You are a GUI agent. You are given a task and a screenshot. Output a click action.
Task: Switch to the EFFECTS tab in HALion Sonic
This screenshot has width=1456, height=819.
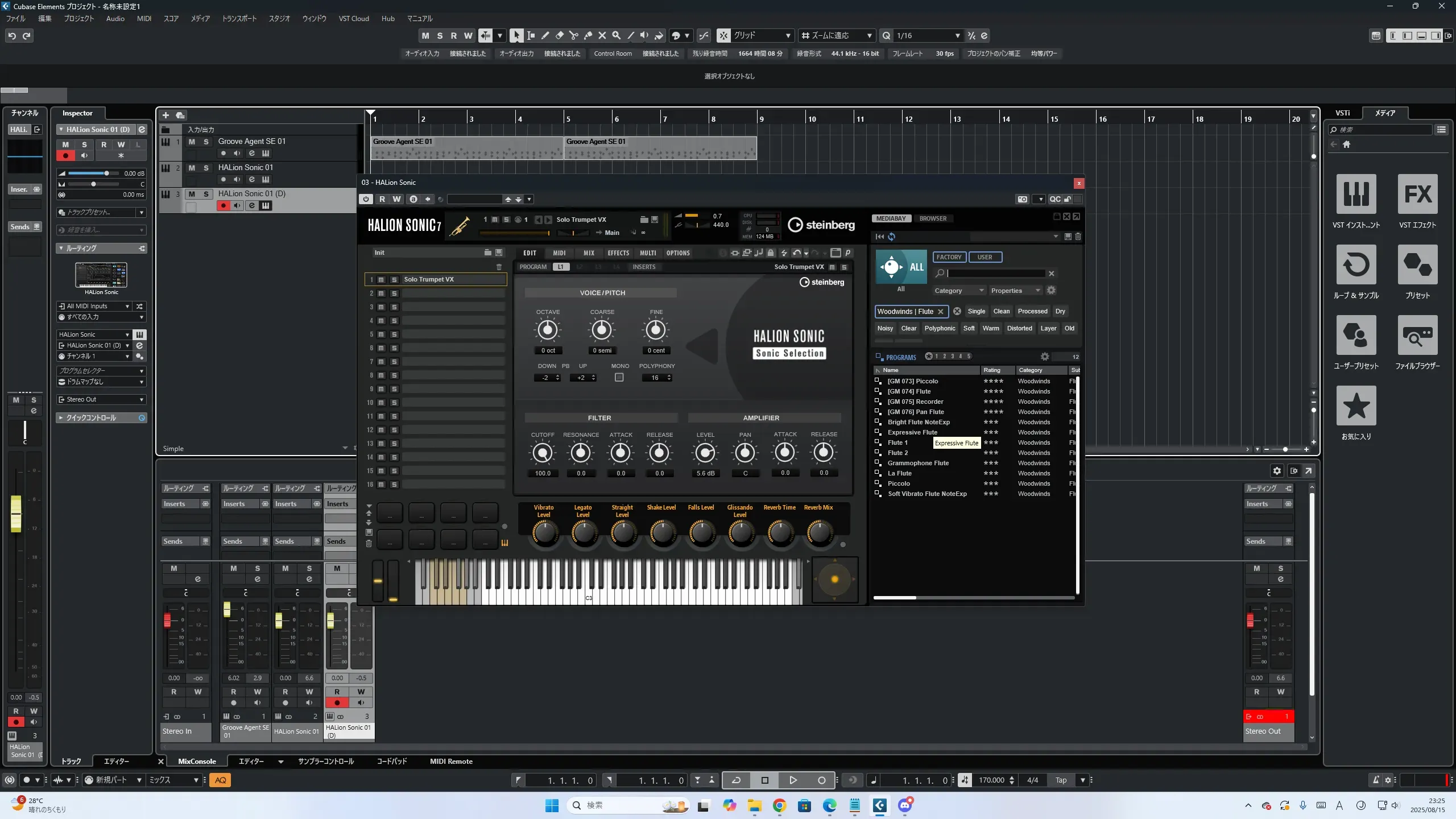[618, 253]
